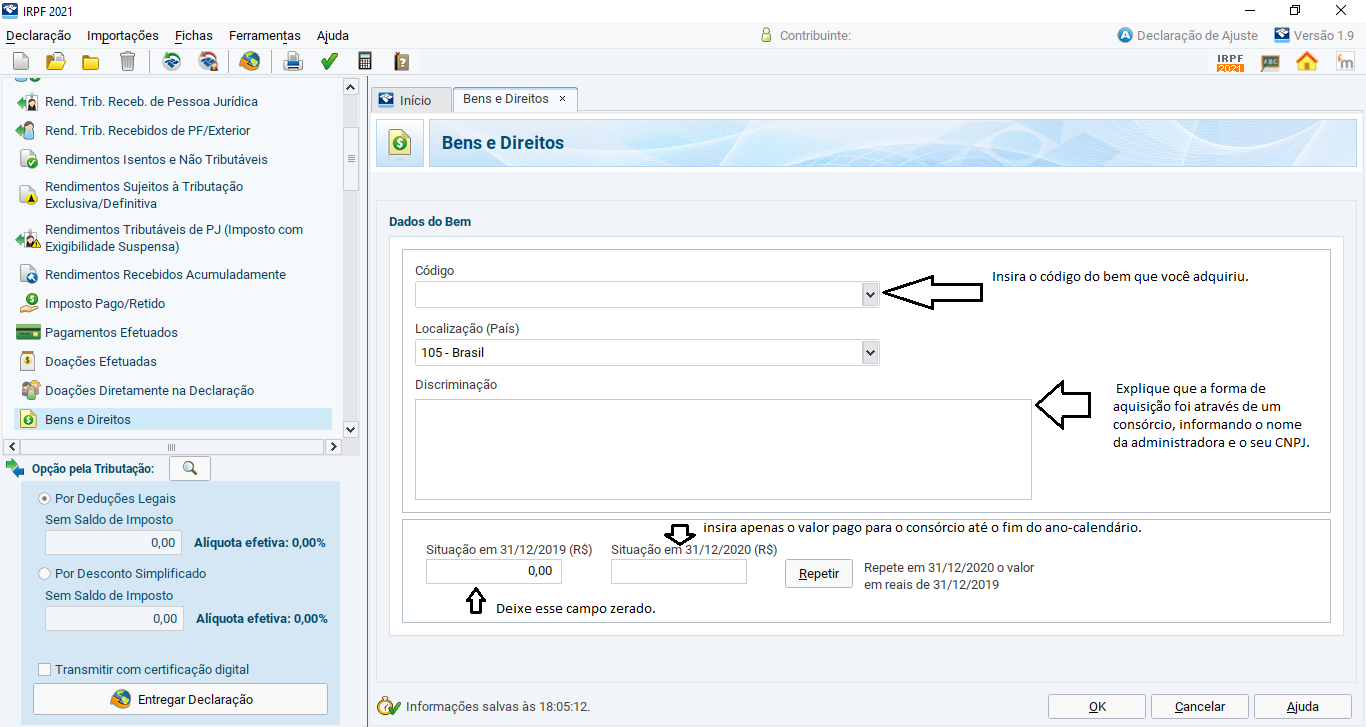Click the OK button
Viewport: 1366px width, 727px height.
tap(1097, 706)
